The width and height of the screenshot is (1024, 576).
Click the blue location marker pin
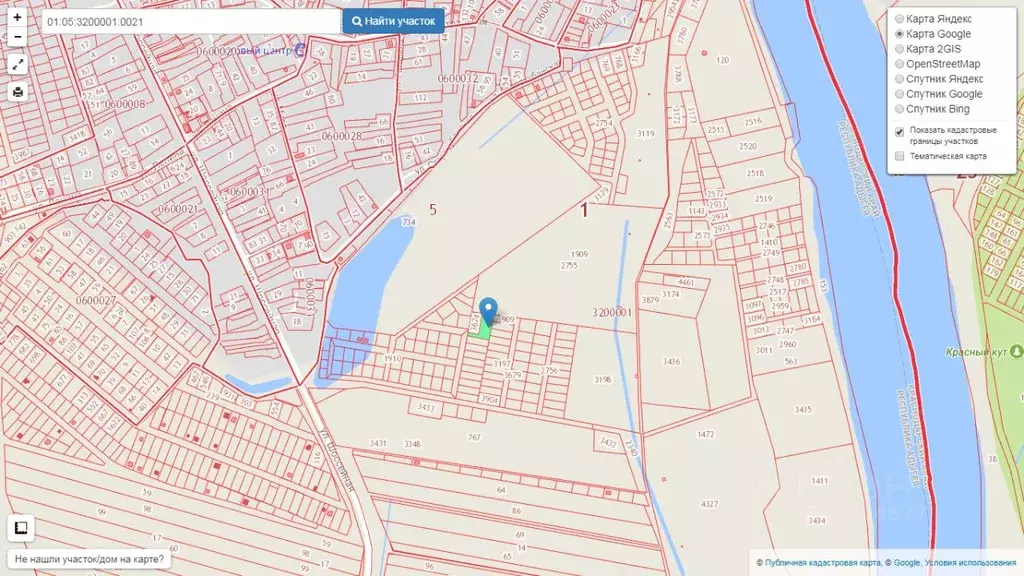488,311
